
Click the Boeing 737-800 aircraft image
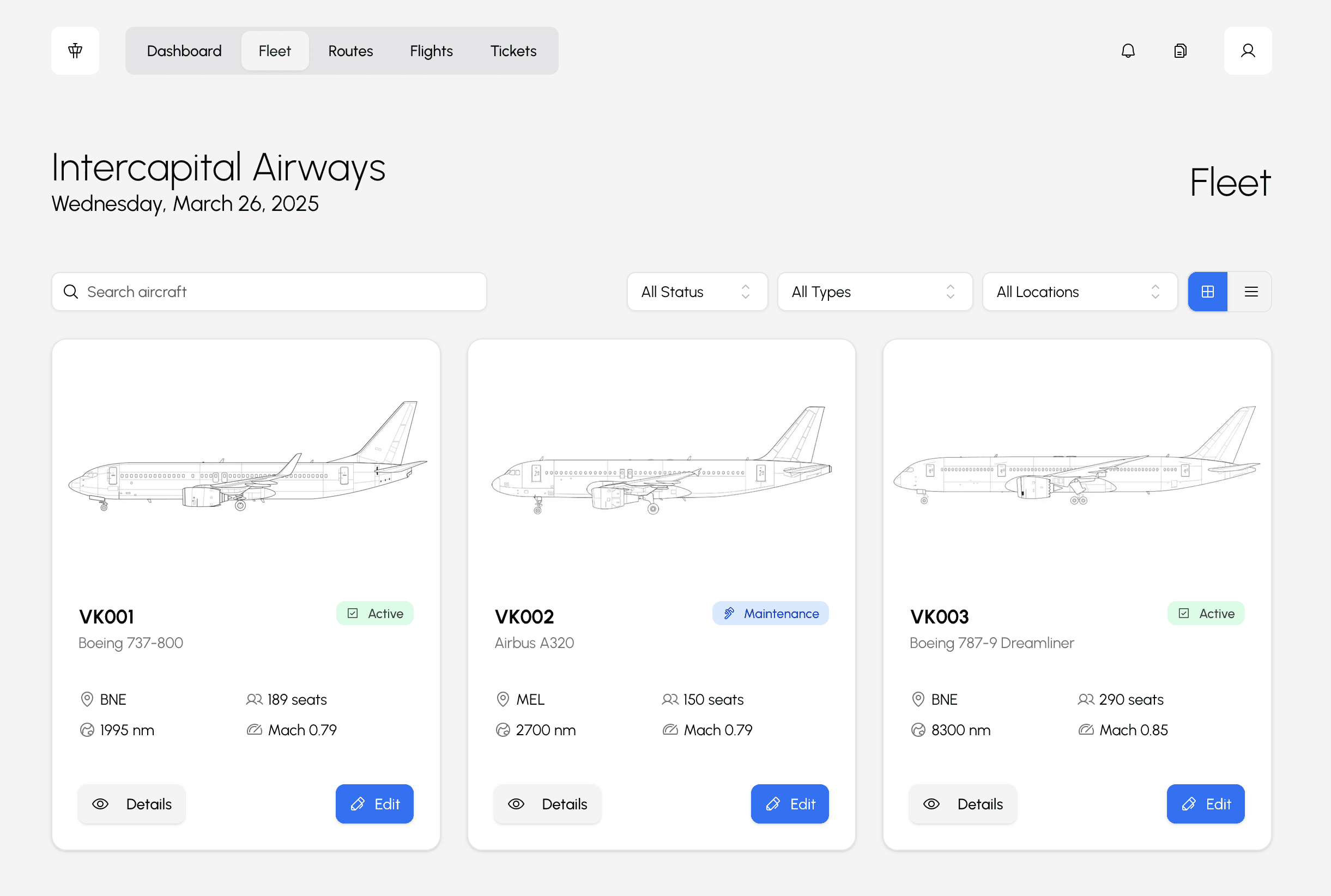(x=246, y=457)
